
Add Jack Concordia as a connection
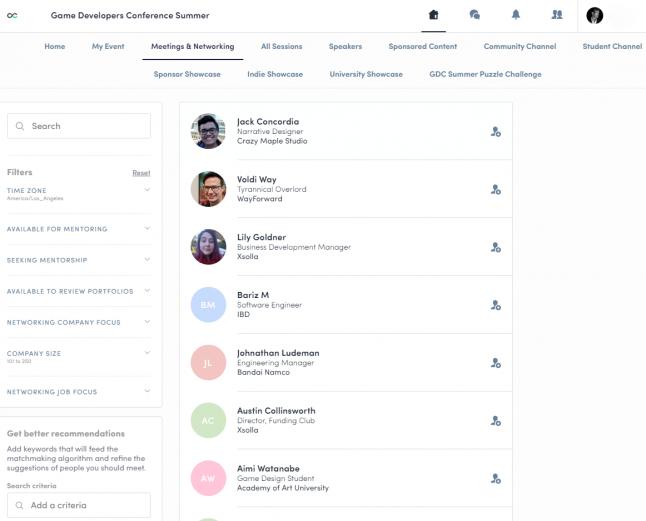coord(495,132)
